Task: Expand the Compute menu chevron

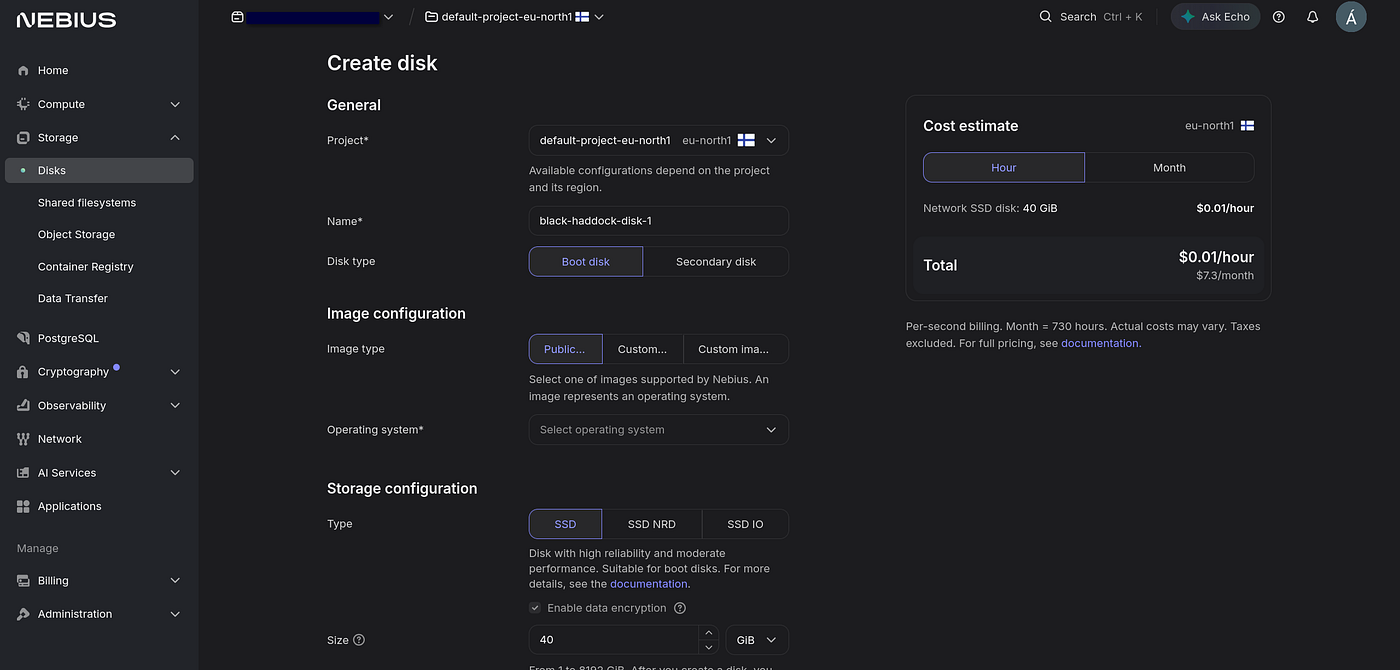Action: coord(175,104)
